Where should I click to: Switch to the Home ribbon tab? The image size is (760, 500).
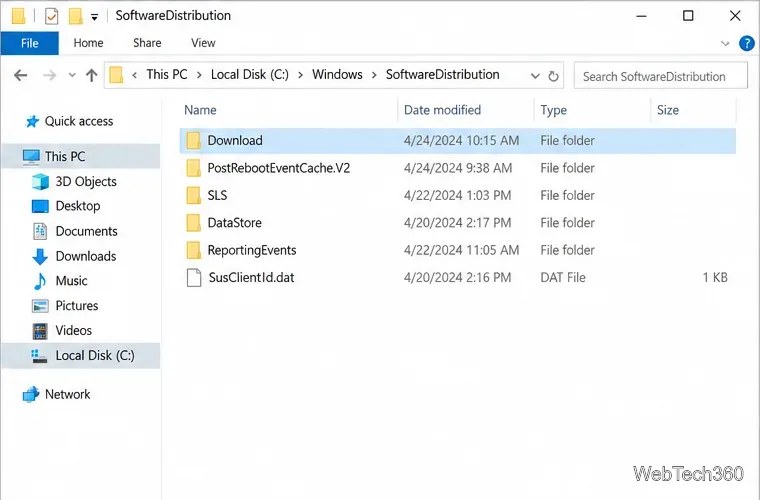(x=88, y=43)
